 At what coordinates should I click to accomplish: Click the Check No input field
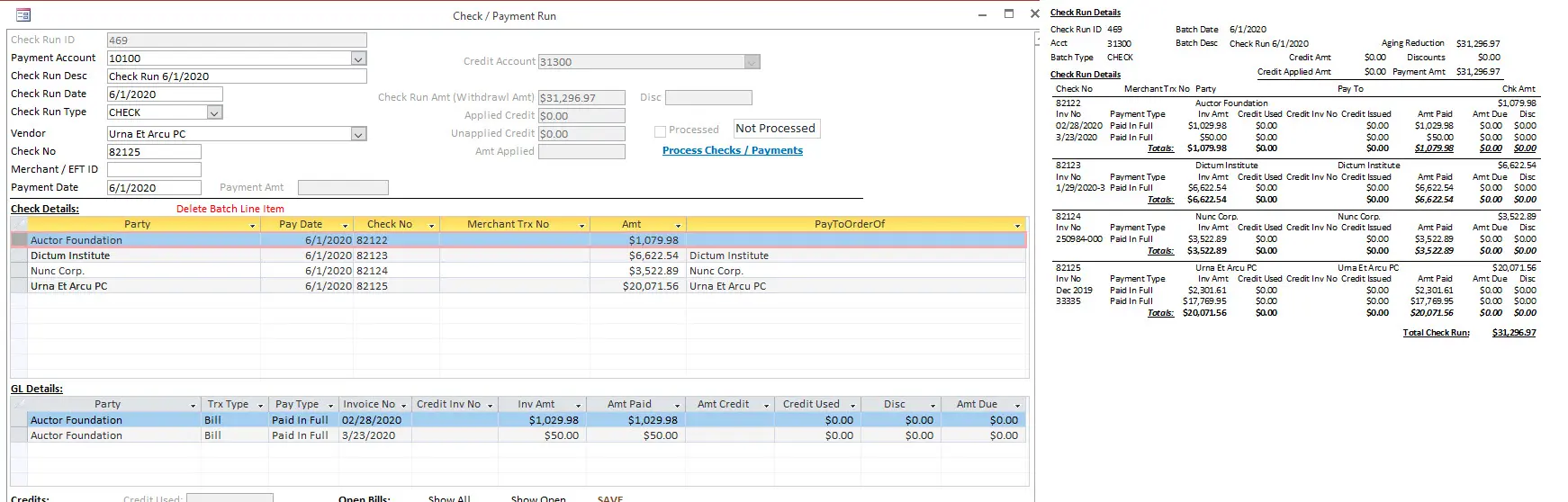point(153,152)
